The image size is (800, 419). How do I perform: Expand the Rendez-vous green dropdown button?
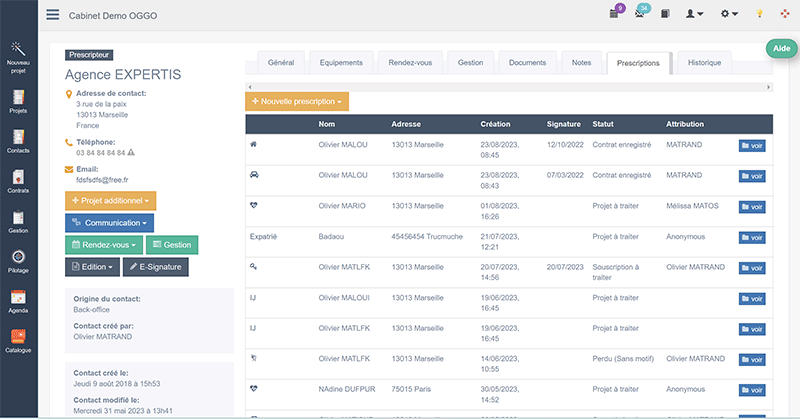[103, 245]
